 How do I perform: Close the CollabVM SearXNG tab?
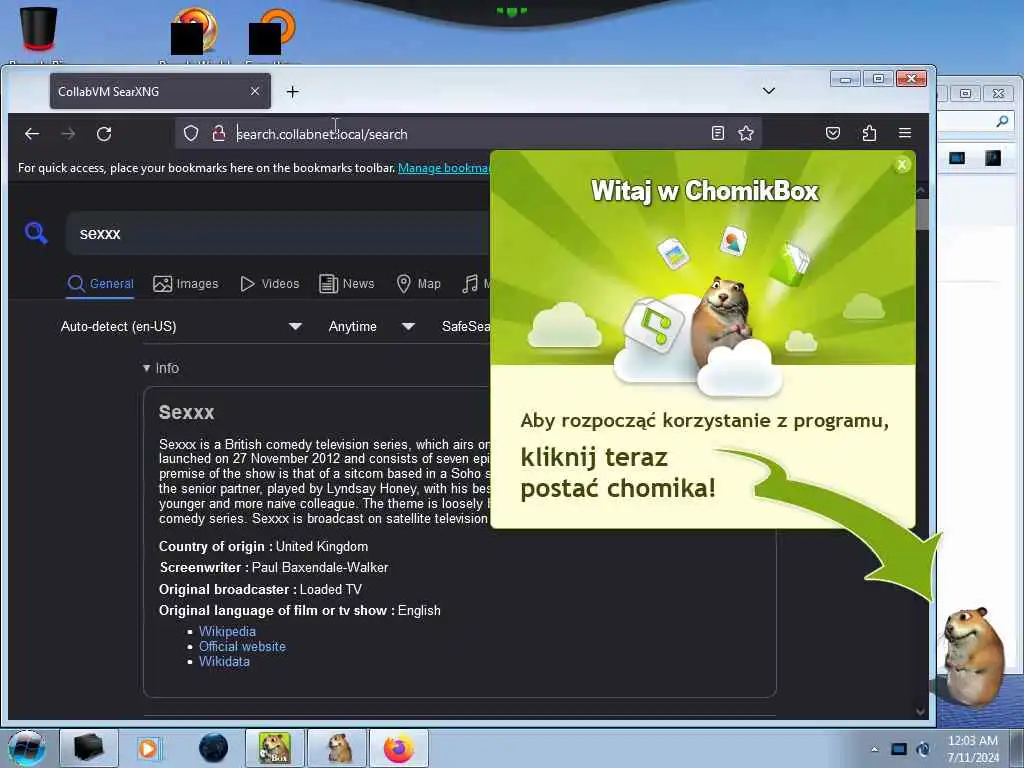coord(255,91)
